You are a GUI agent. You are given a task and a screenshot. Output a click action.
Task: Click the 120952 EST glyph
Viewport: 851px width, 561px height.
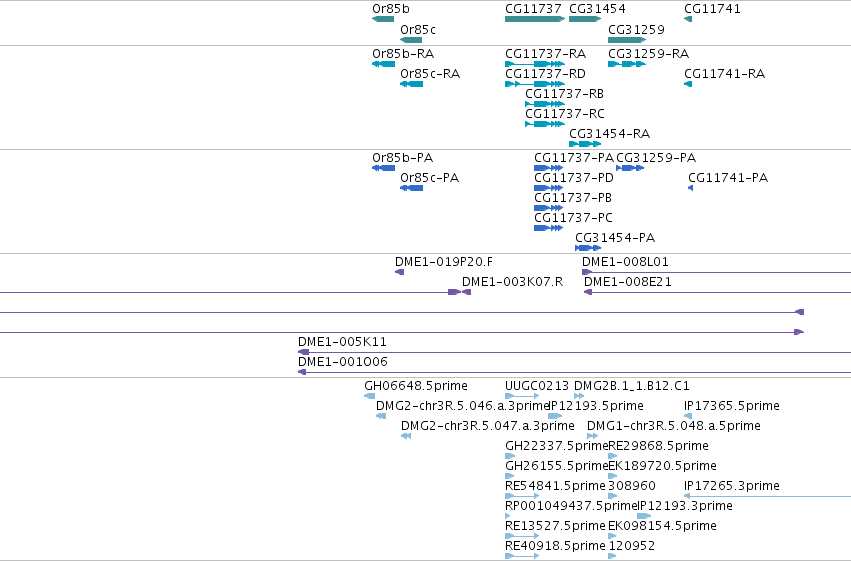pyautogui.click(x=612, y=556)
